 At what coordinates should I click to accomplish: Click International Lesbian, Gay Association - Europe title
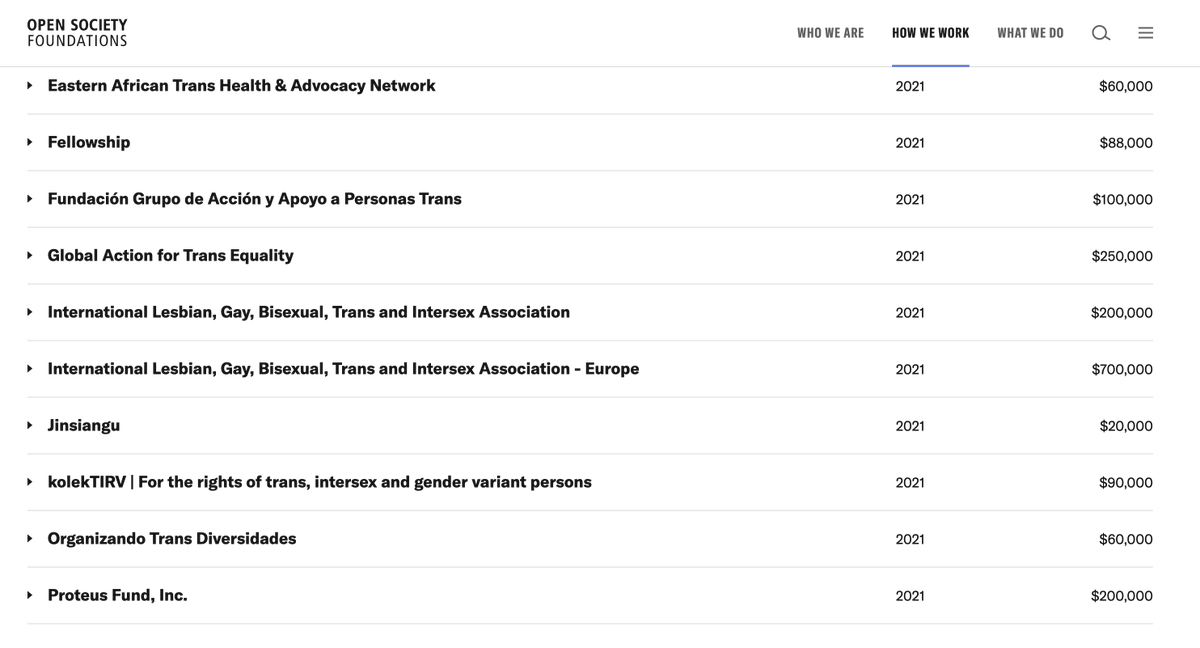[x=343, y=369]
